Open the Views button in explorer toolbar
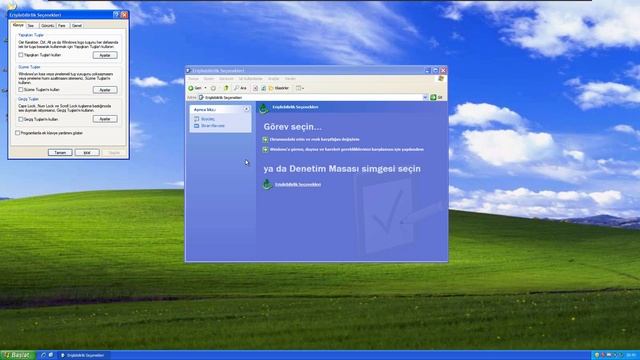 [x=300, y=88]
